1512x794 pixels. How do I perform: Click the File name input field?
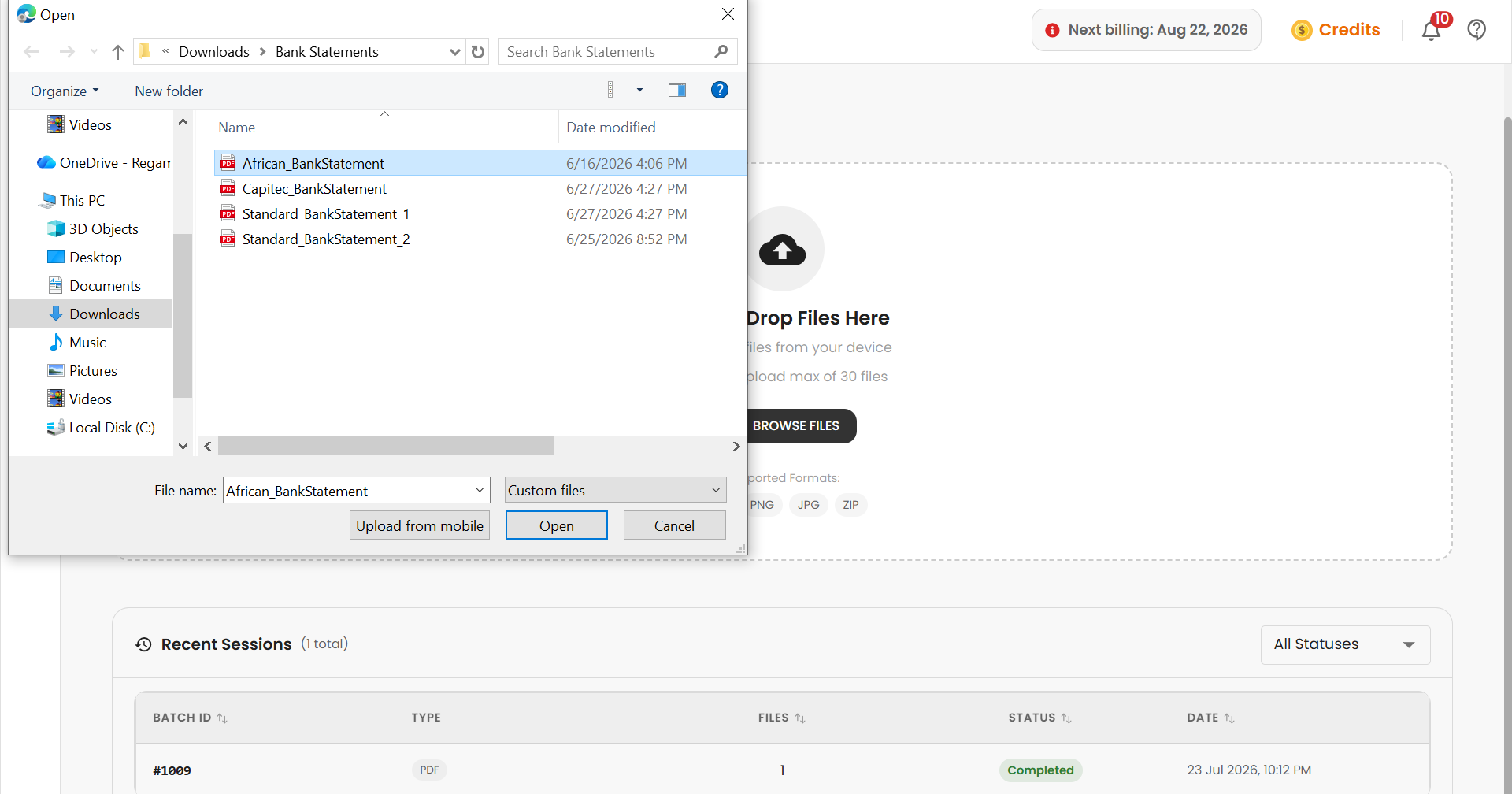point(346,491)
